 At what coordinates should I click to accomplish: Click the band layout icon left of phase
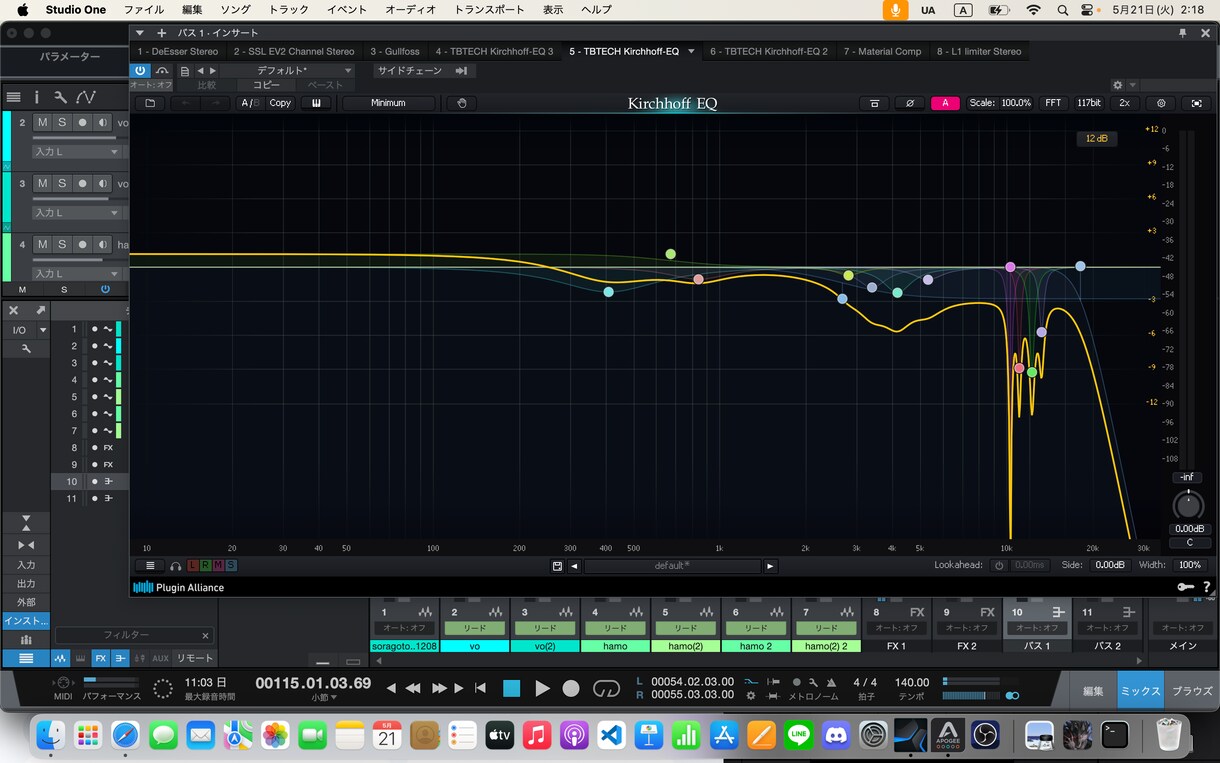click(x=875, y=103)
